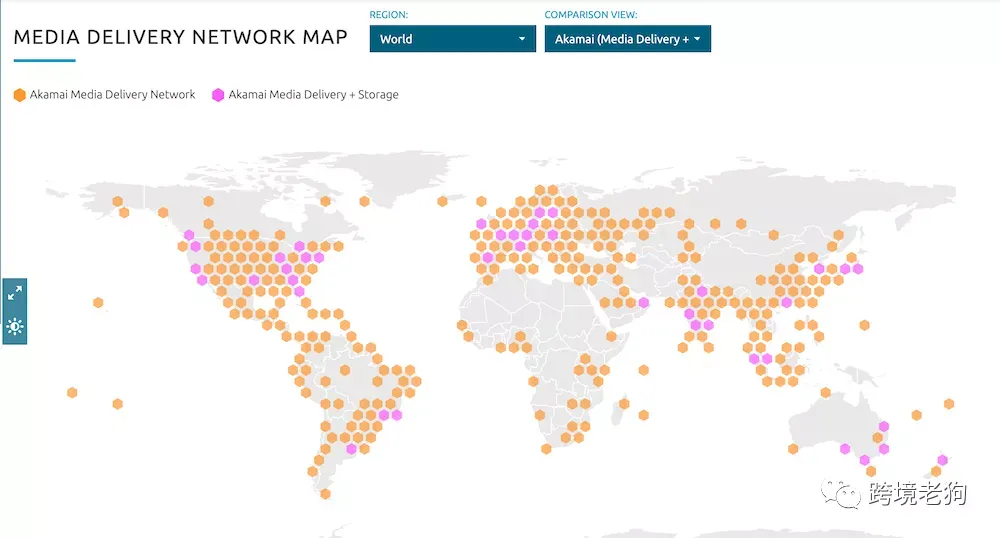Select the southernmost hexagon in South America
The width and height of the screenshot is (1000, 538).
[325, 493]
